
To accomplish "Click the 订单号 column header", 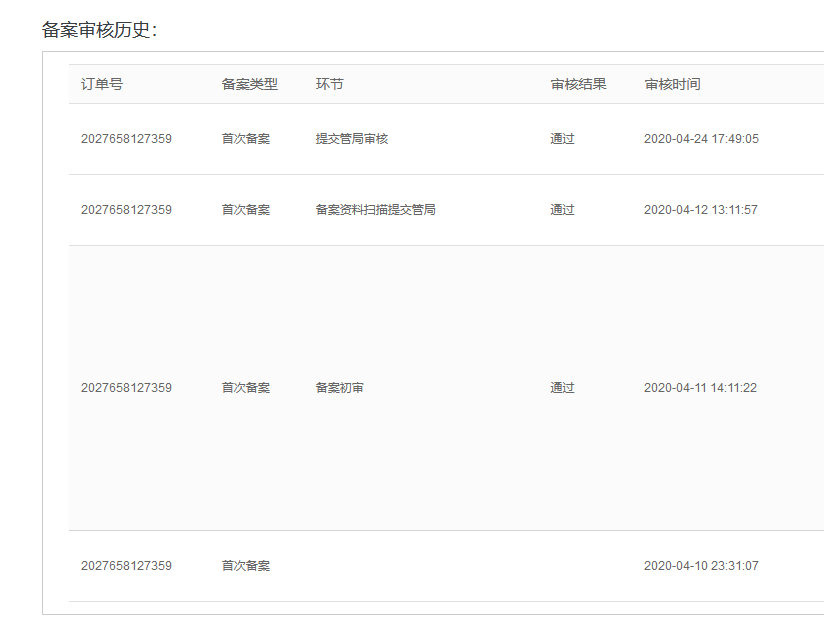I will [x=102, y=84].
